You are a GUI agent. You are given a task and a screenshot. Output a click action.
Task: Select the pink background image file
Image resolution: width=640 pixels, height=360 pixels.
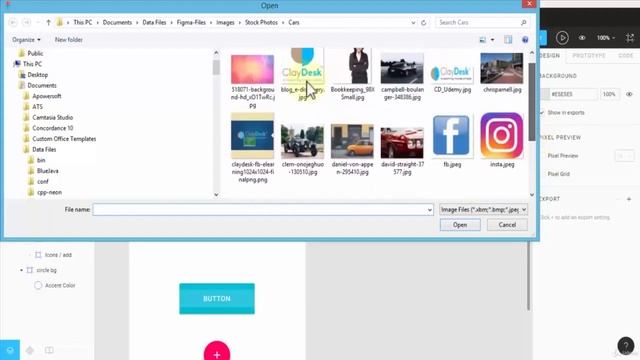253,81
